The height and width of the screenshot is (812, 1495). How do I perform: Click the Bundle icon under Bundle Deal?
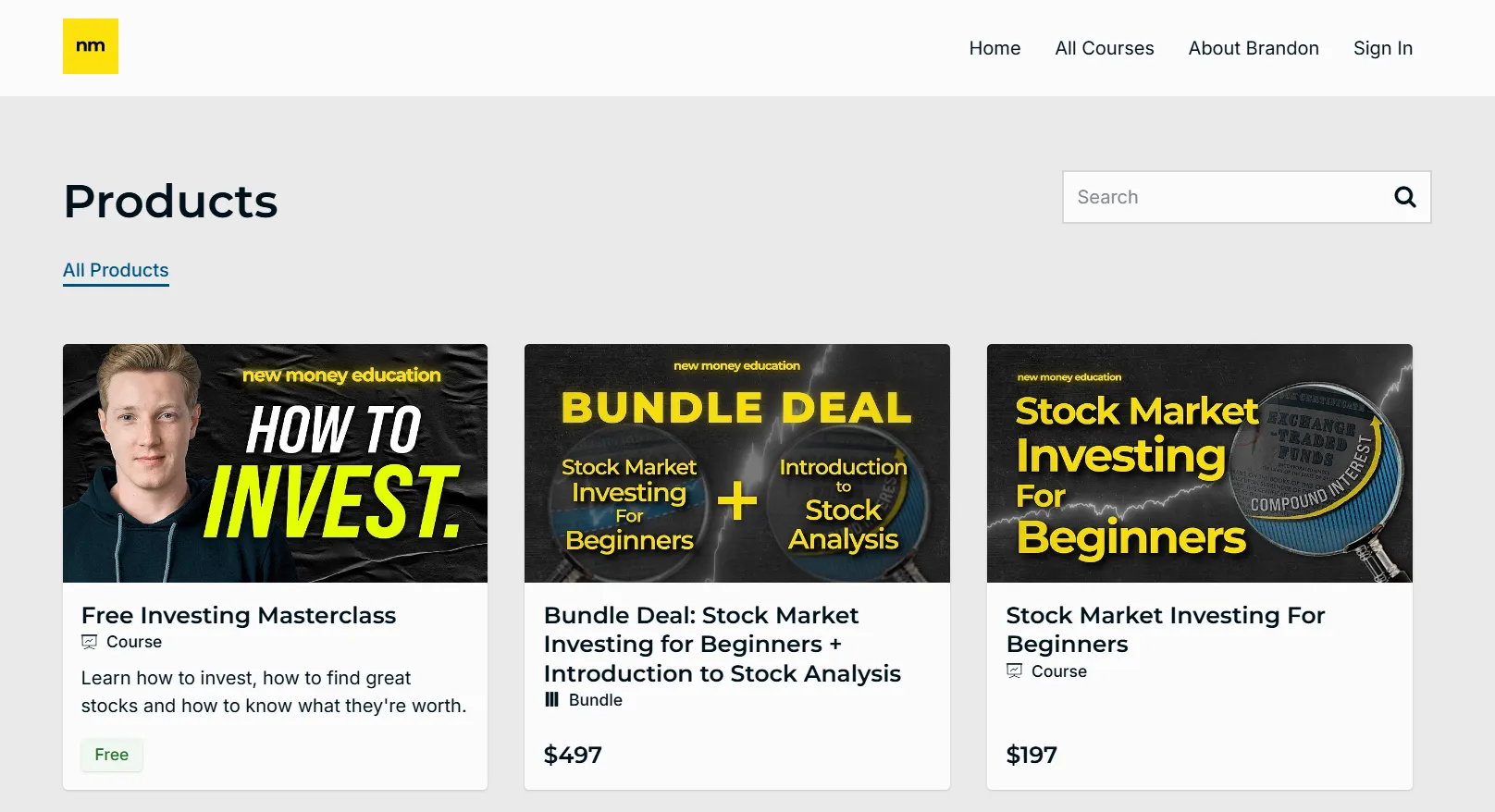pos(552,700)
